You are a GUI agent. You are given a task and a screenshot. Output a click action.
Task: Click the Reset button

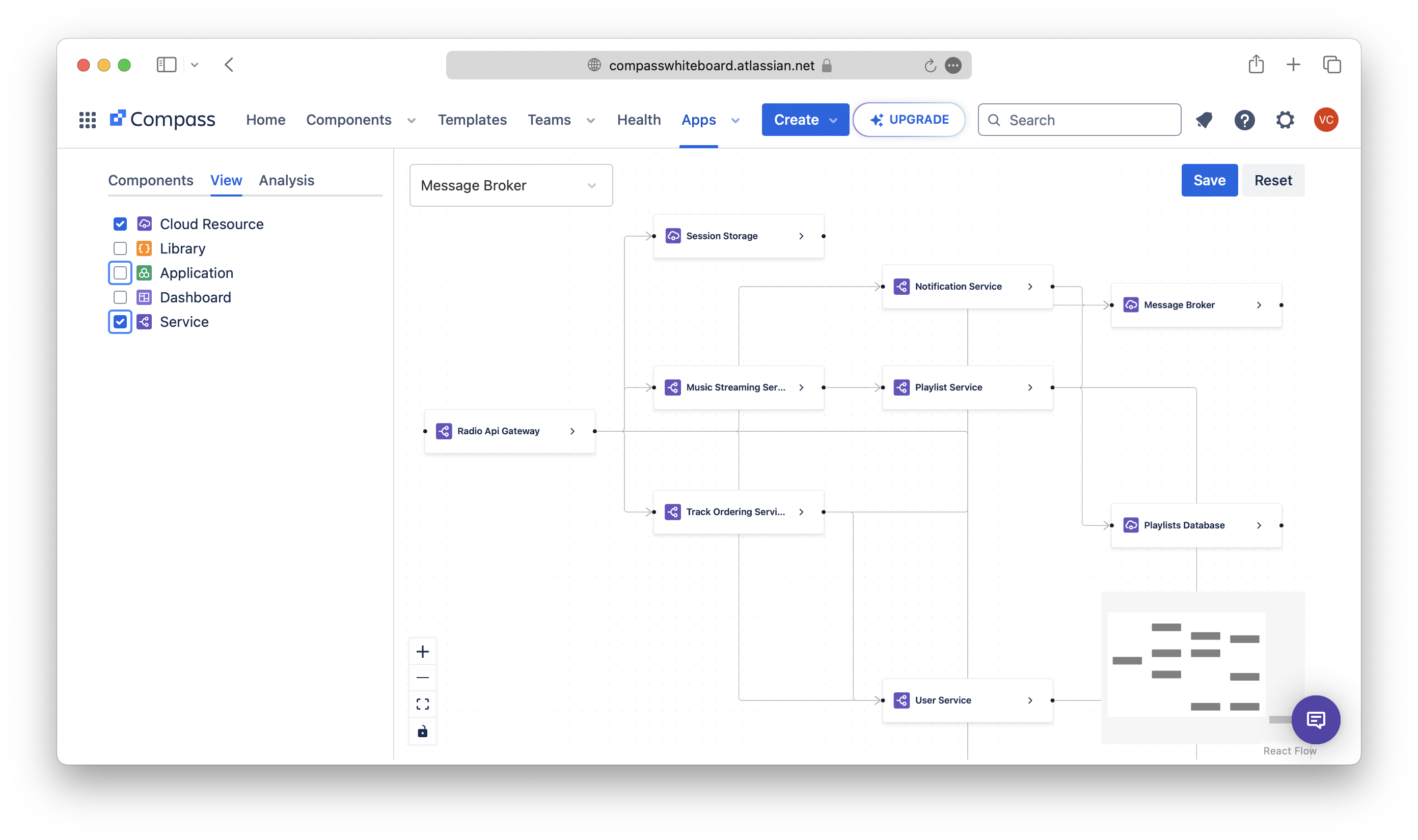(x=1272, y=180)
